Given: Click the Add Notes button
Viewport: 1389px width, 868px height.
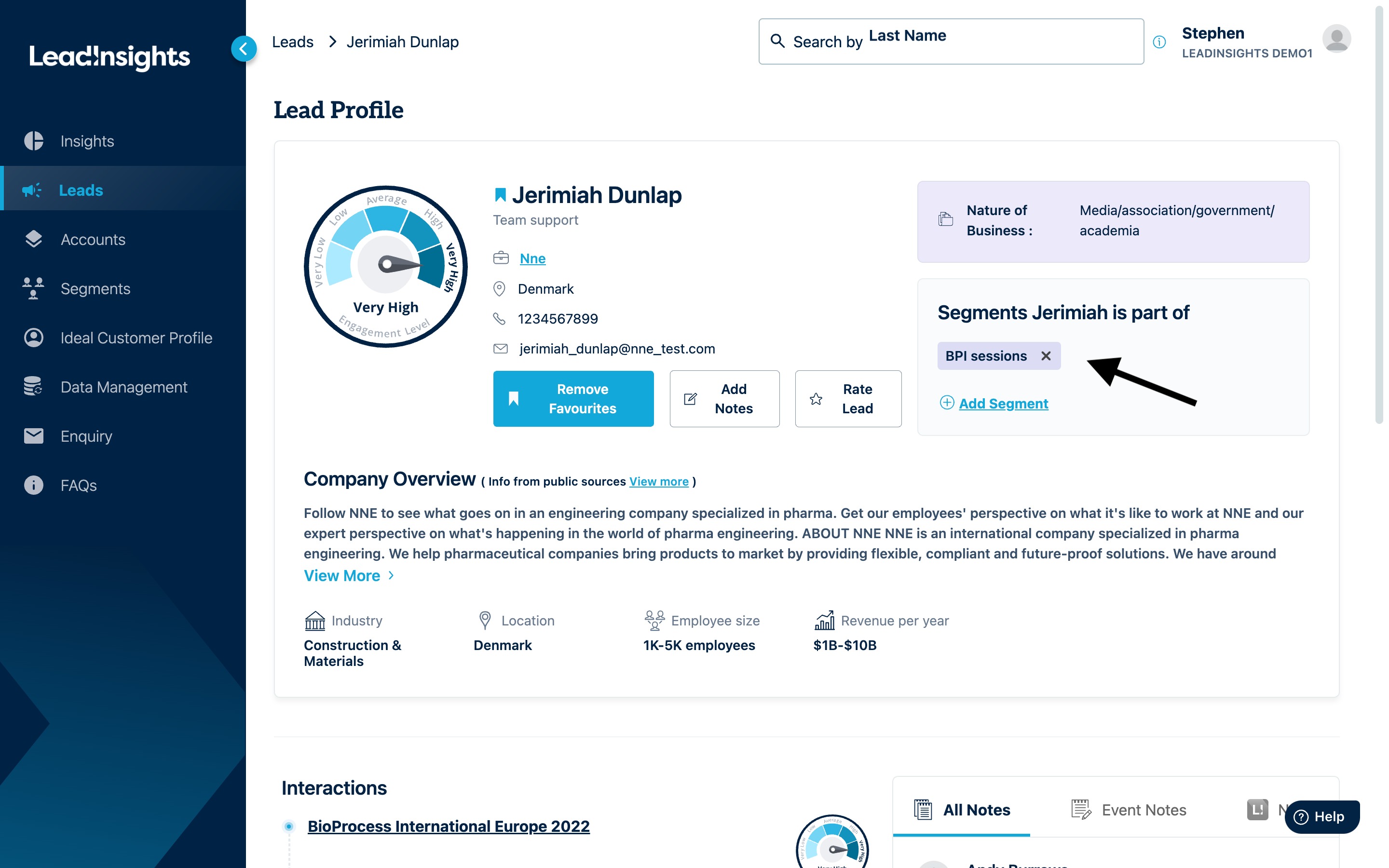Looking at the screenshot, I should coord(724,398).
